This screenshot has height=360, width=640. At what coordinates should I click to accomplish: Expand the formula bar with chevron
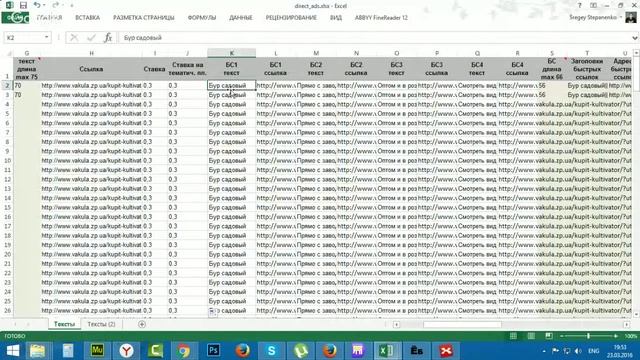635,38
